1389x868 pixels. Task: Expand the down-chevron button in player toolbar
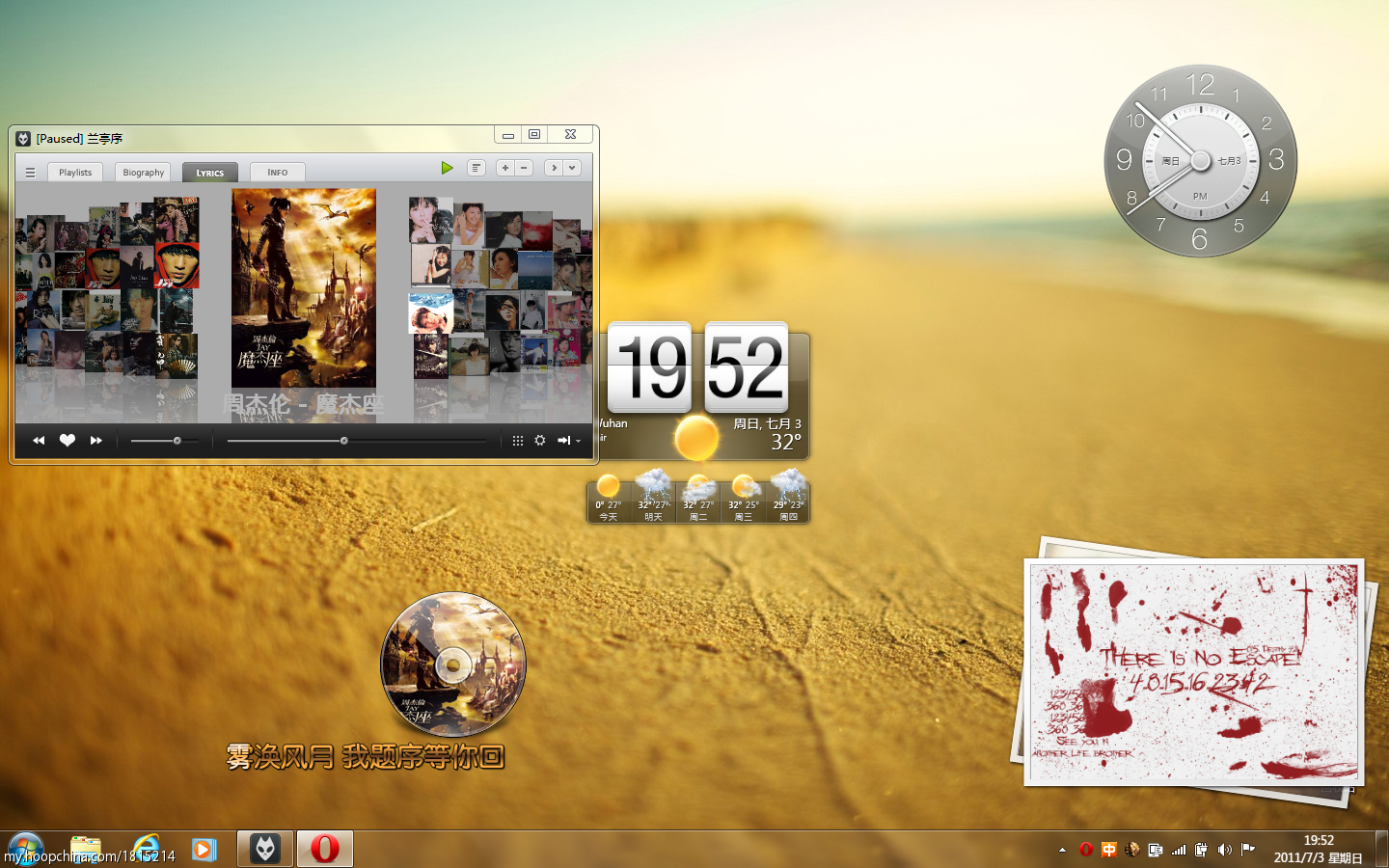(x=572, y=168)
